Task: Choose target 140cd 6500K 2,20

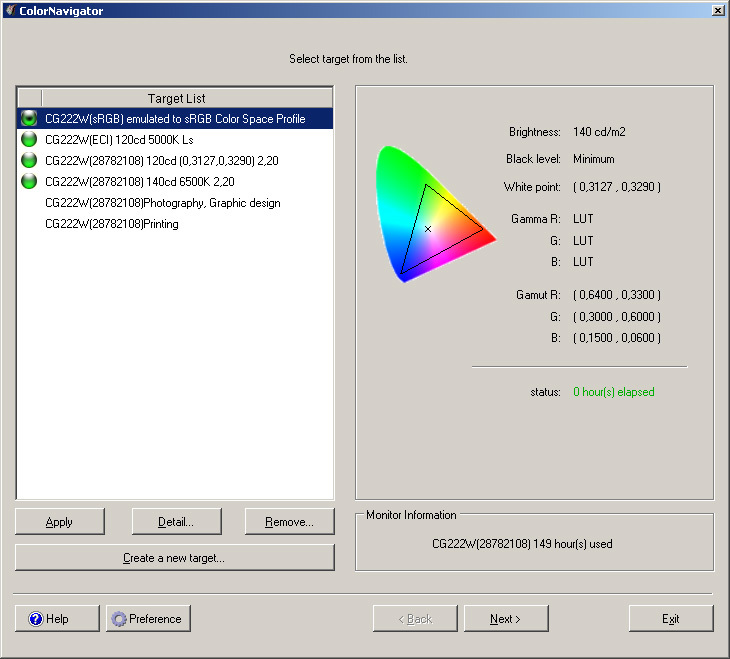Action: pyautogui.click(x=175, y=182)
